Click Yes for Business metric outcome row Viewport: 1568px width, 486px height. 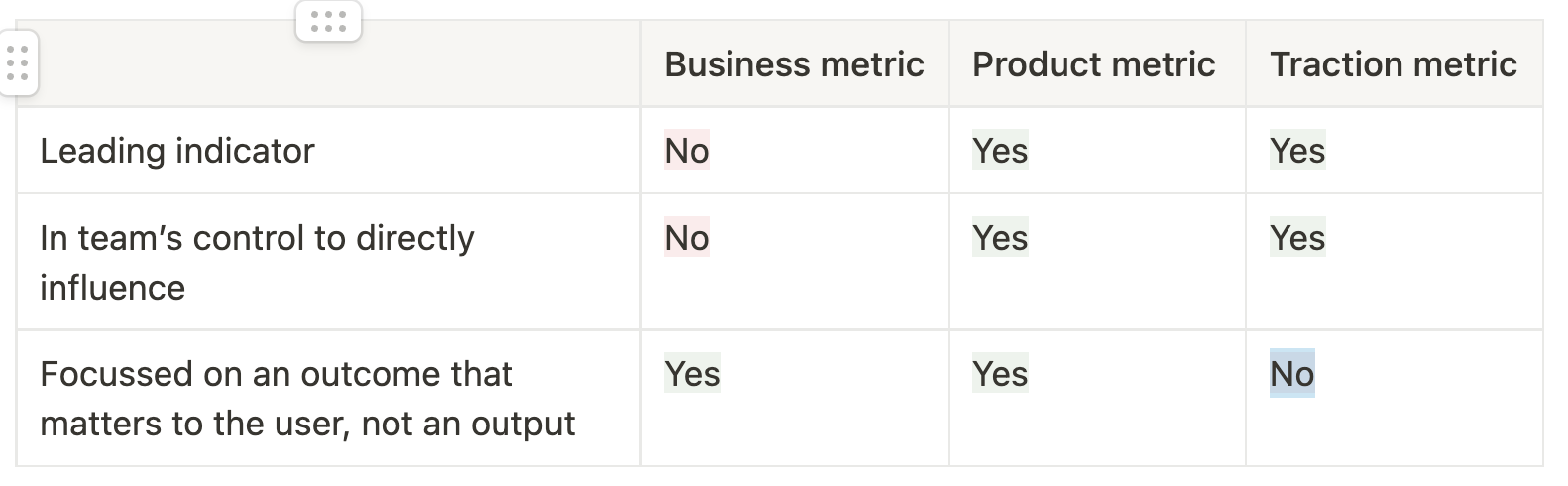692,374
